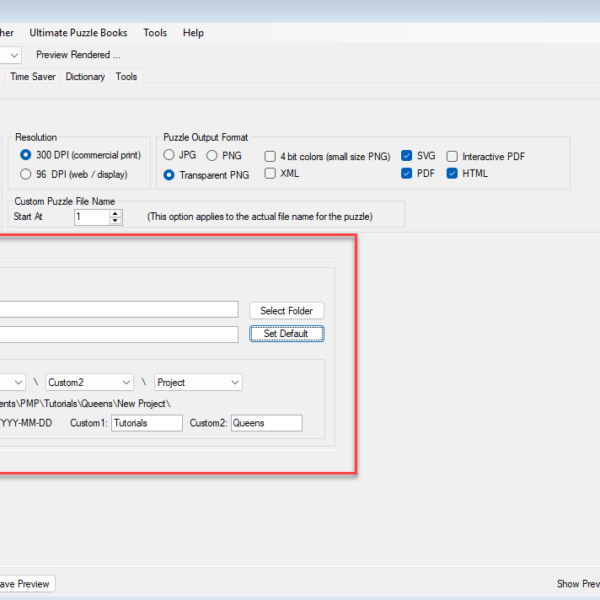The height and width of the screenshot is (600, 600).
Task: Decrease the Start At number with down arrow
Action: (x=116, y=220)
